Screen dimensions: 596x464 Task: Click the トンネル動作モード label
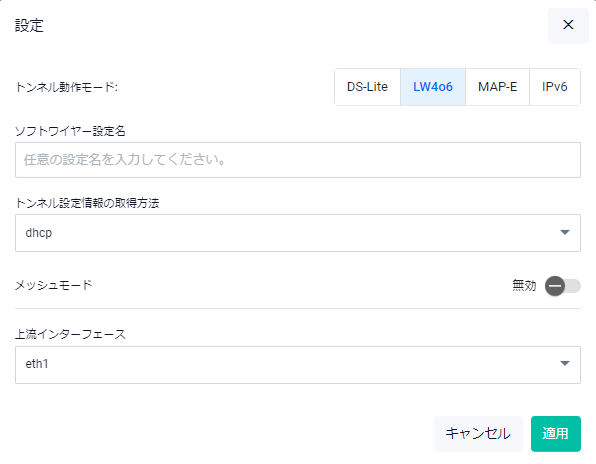click(x=67, y=87)
